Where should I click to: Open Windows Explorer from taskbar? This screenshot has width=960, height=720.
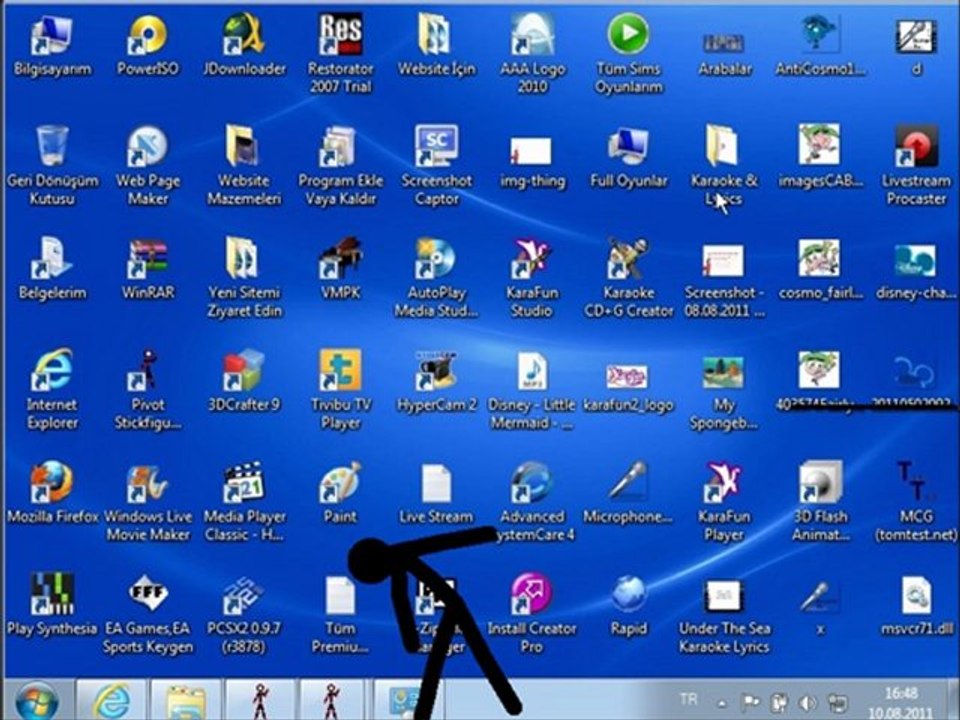pyautogui.click(x=186, y=700)
